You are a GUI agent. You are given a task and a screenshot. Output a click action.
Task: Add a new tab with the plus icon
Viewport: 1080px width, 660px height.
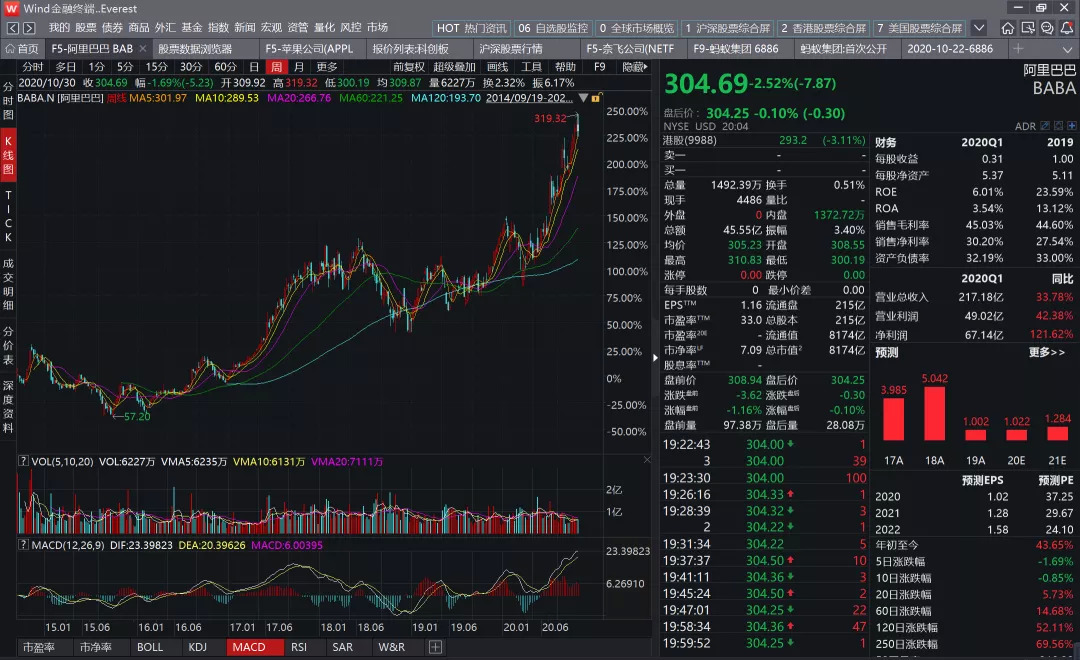click(1018, 48)
